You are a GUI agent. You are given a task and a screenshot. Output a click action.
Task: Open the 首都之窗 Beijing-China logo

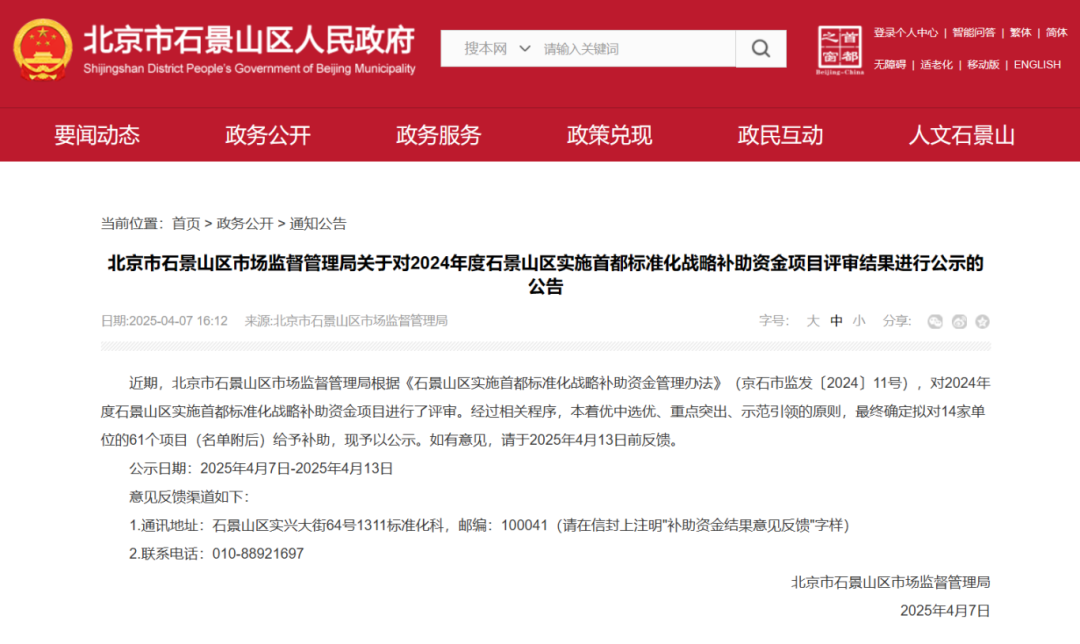tap(839, 48)
